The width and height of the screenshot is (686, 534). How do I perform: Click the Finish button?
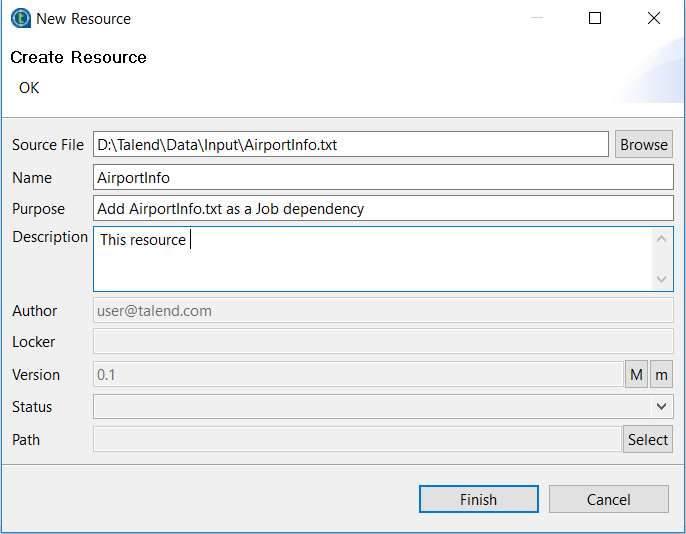(478, 499)
